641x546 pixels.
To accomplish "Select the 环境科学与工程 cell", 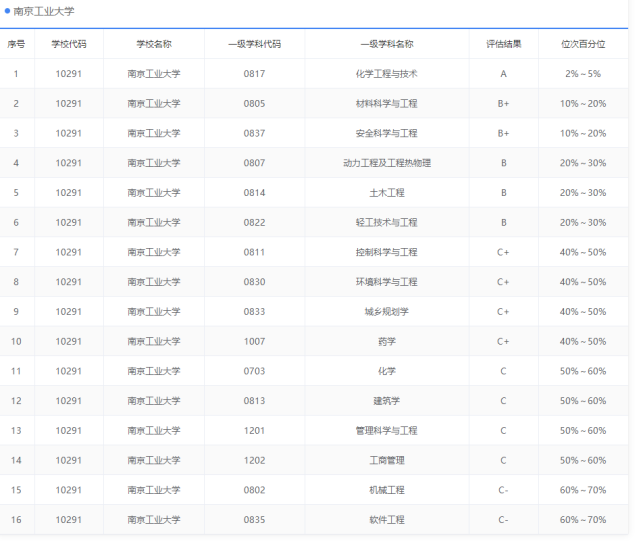I will pyautogui.click(x=387, y=282).
